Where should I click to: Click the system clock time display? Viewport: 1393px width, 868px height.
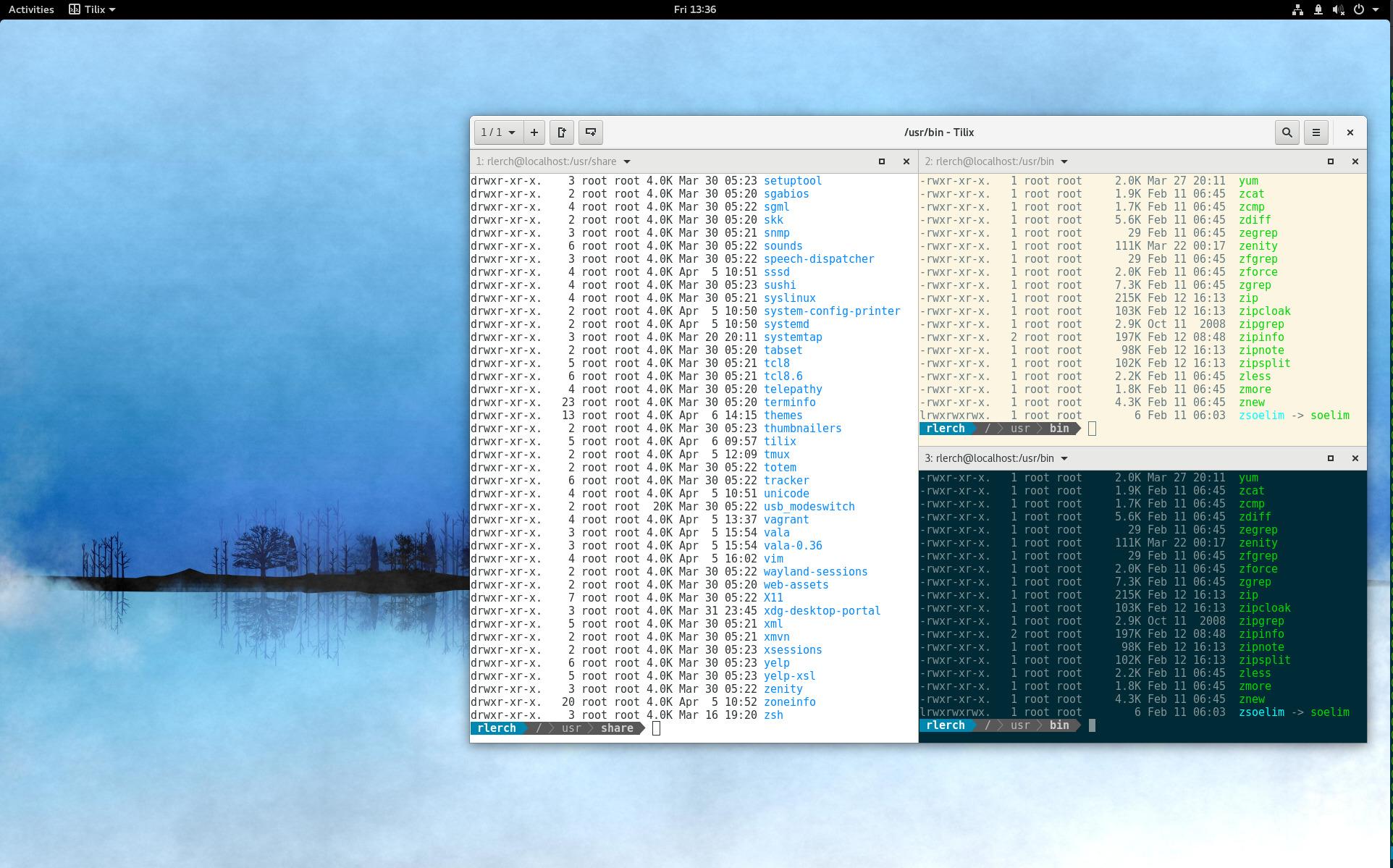pos(696,9)
